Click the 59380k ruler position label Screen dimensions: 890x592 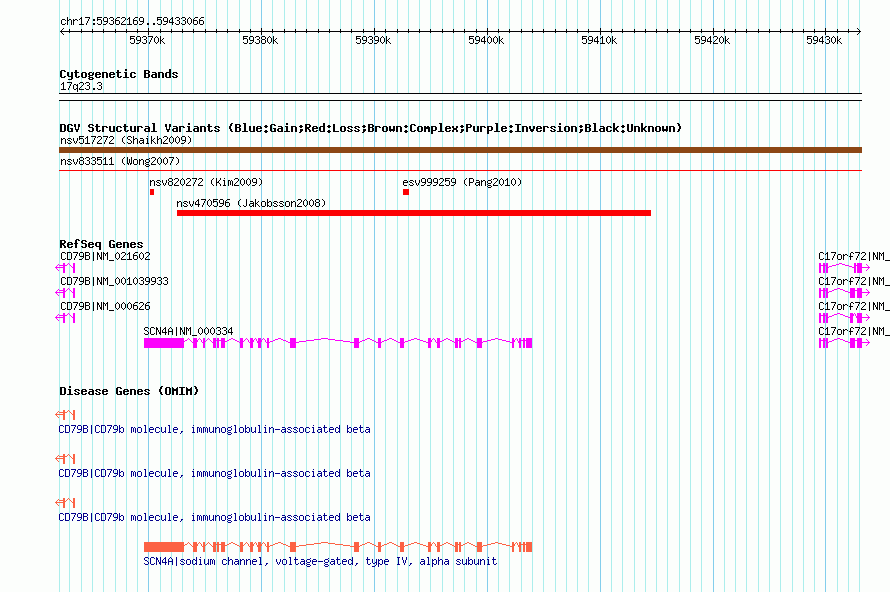(260, 40)
